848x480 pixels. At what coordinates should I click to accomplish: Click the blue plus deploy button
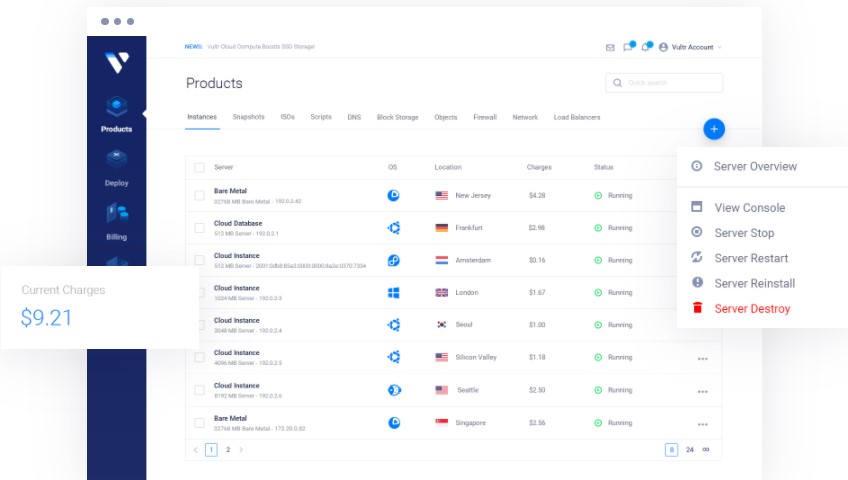click(x=713, y=129)
